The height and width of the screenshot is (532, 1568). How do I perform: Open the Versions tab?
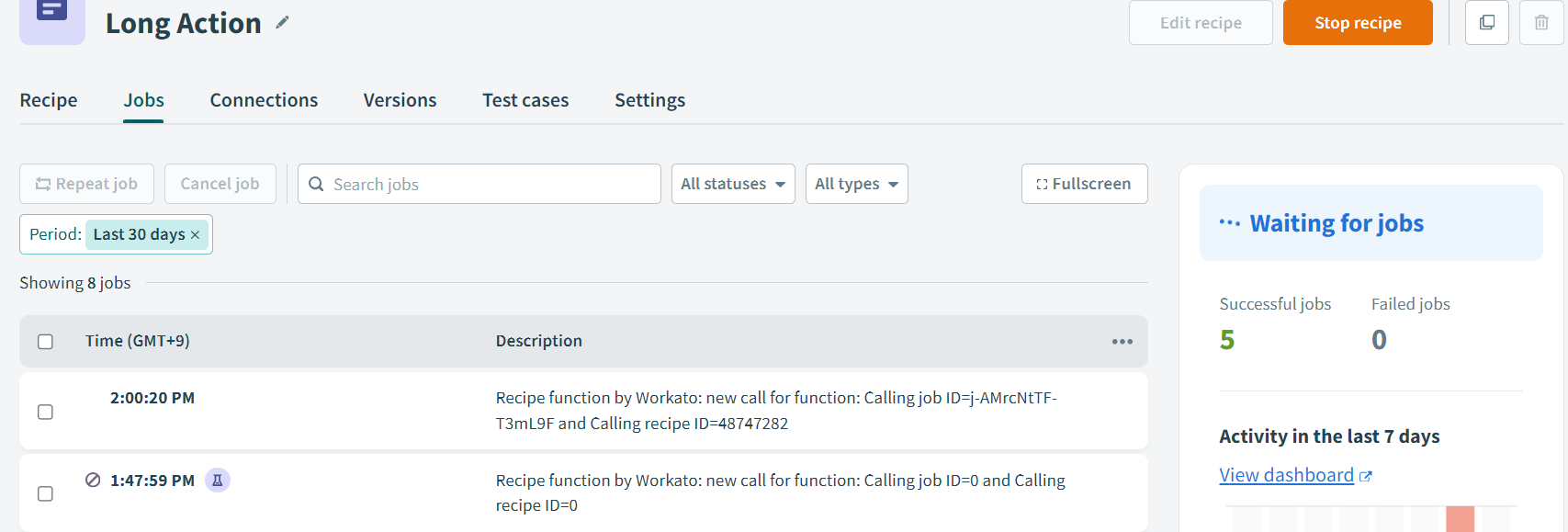pos(400,100)
